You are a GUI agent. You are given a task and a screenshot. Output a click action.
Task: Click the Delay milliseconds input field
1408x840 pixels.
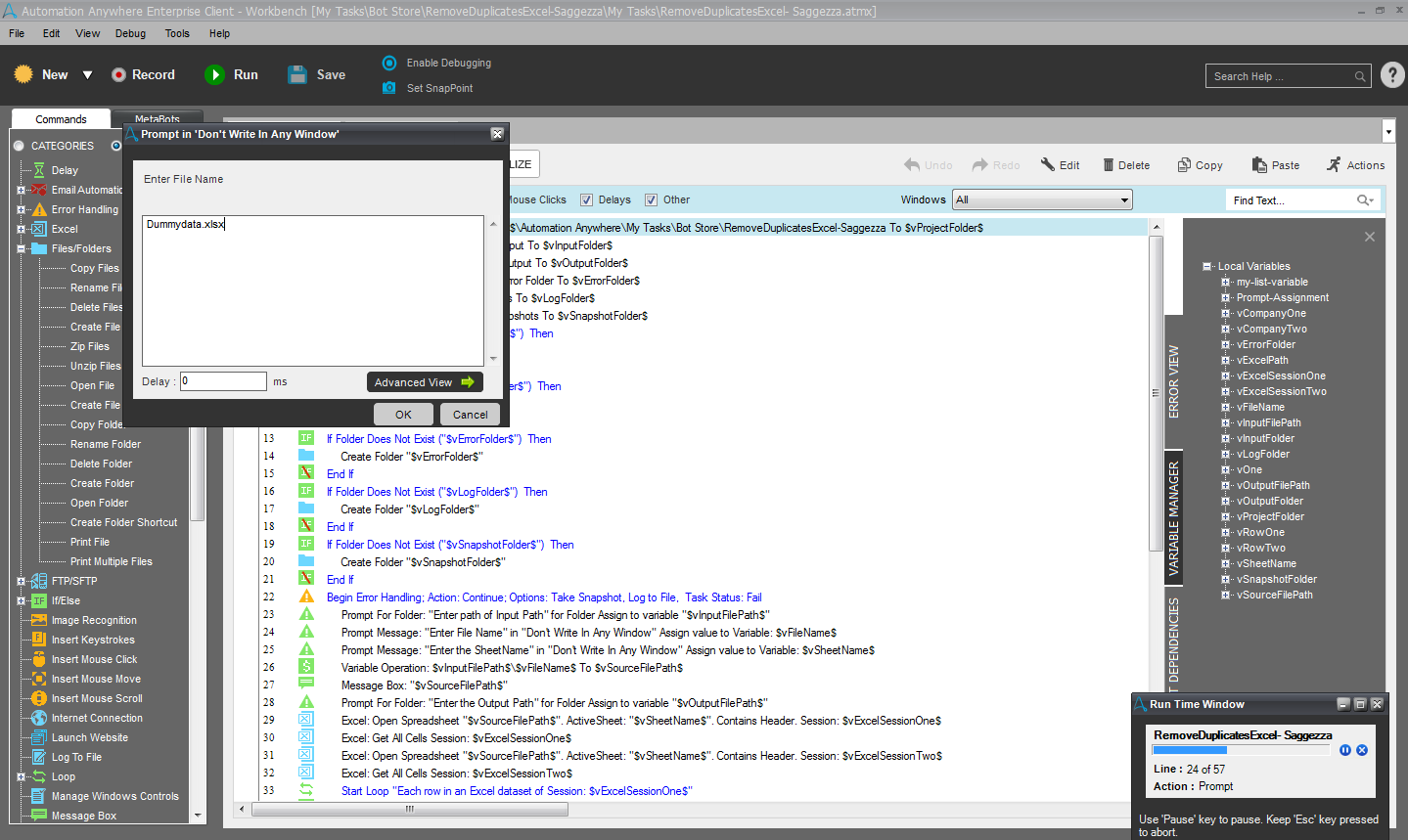(x=223, y=381)
